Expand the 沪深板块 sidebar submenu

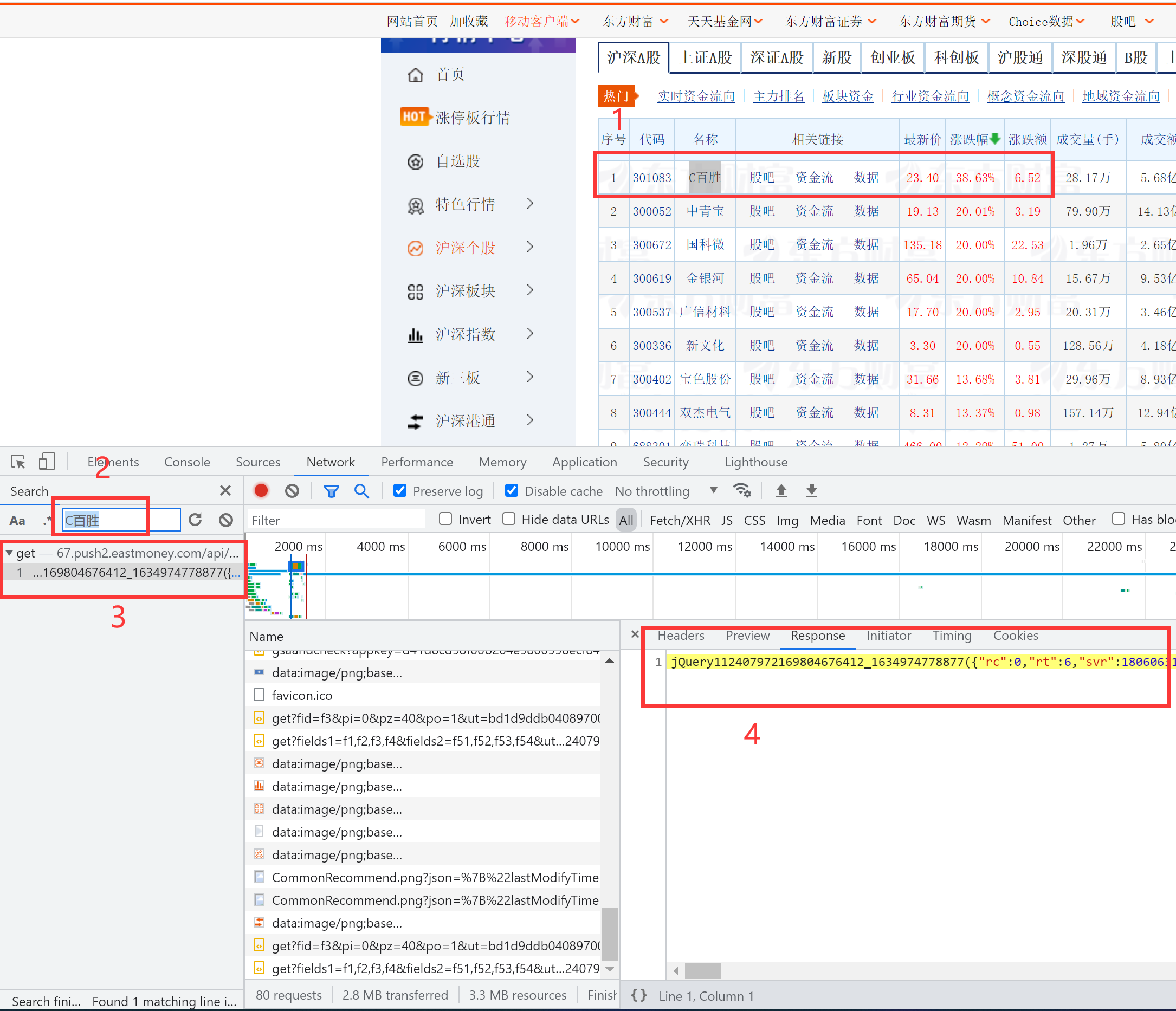coord(529,290)
